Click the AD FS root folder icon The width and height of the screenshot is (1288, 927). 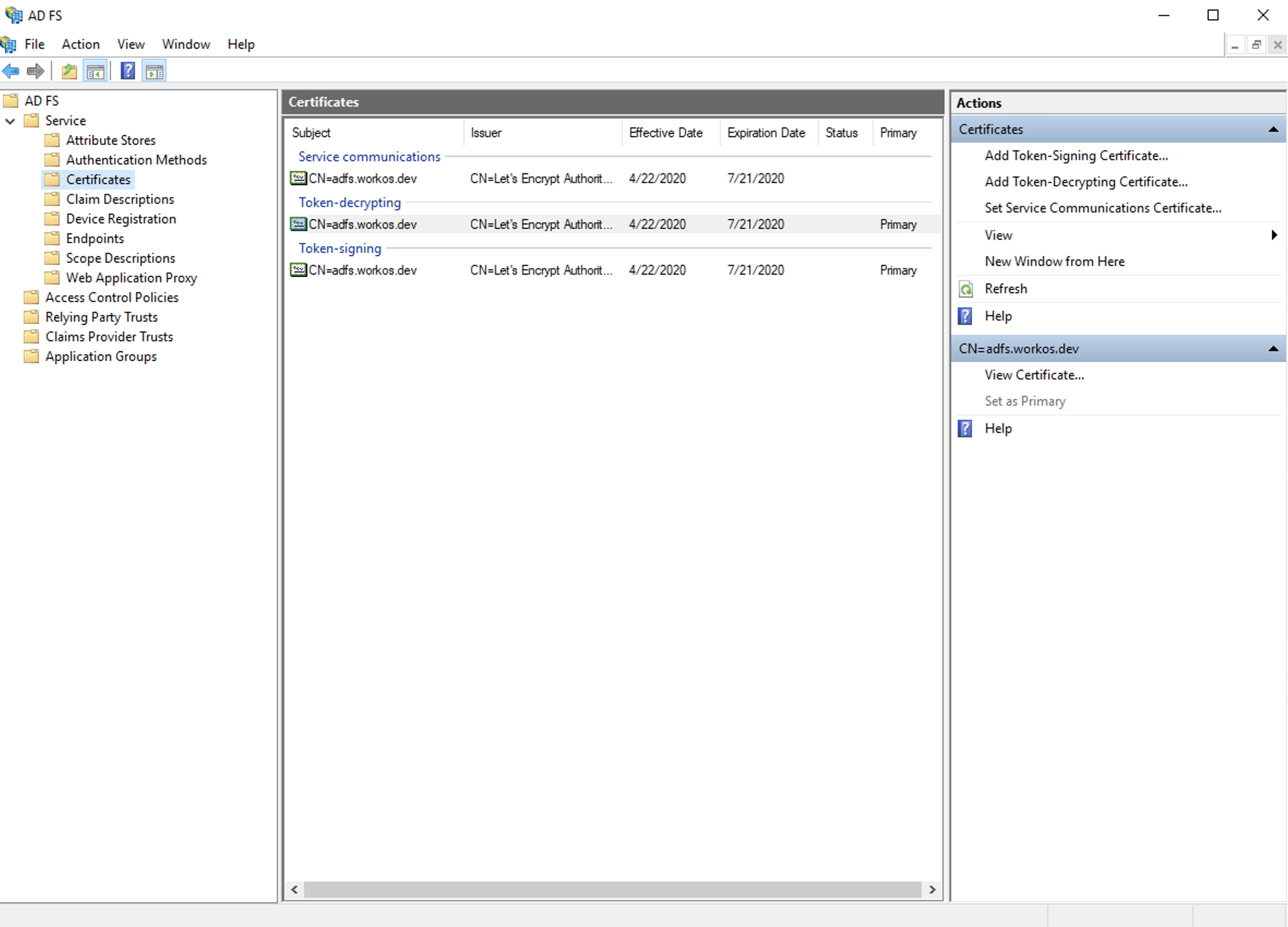click(11, 101)
